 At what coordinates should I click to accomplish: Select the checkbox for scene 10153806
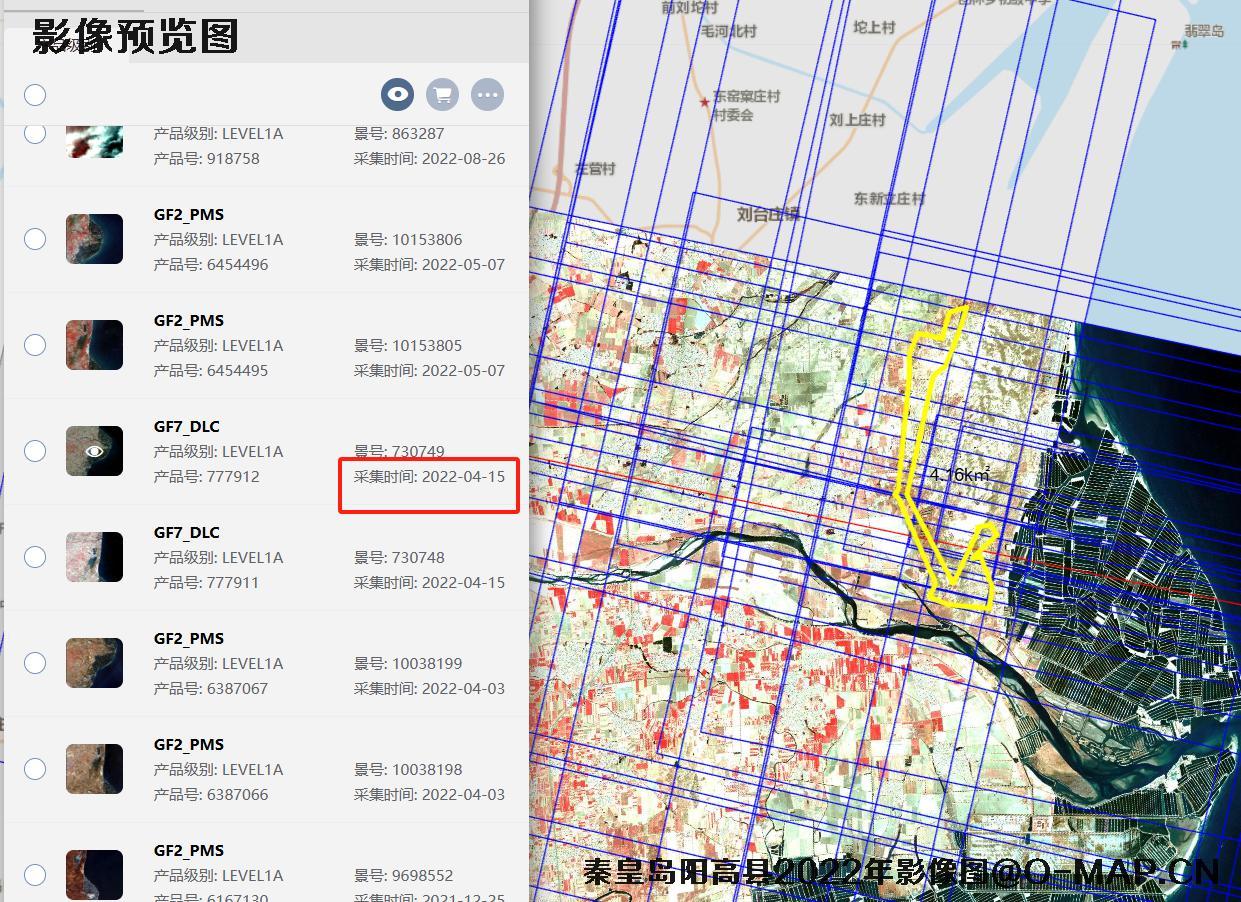coord(35,239)
